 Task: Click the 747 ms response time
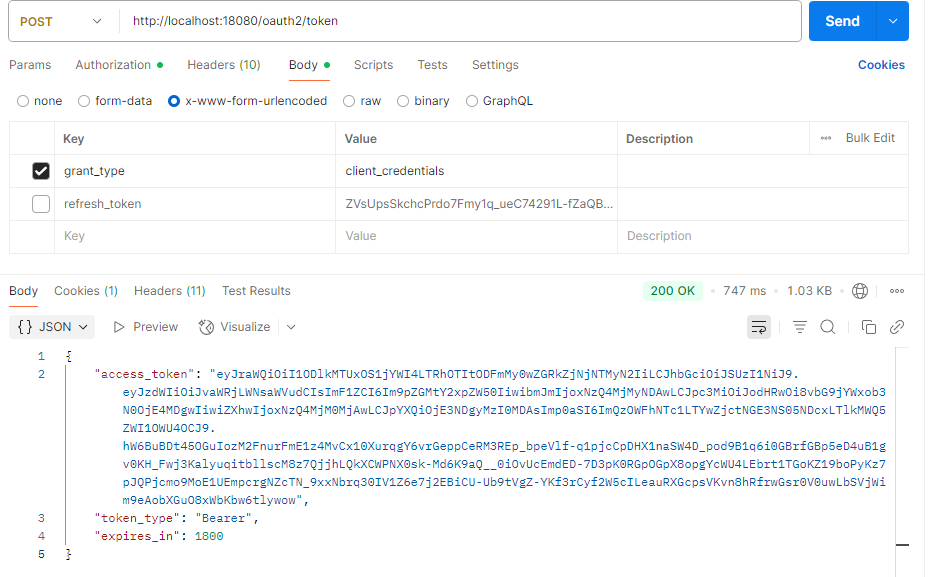pyautogui.click(x=744, y=291)
